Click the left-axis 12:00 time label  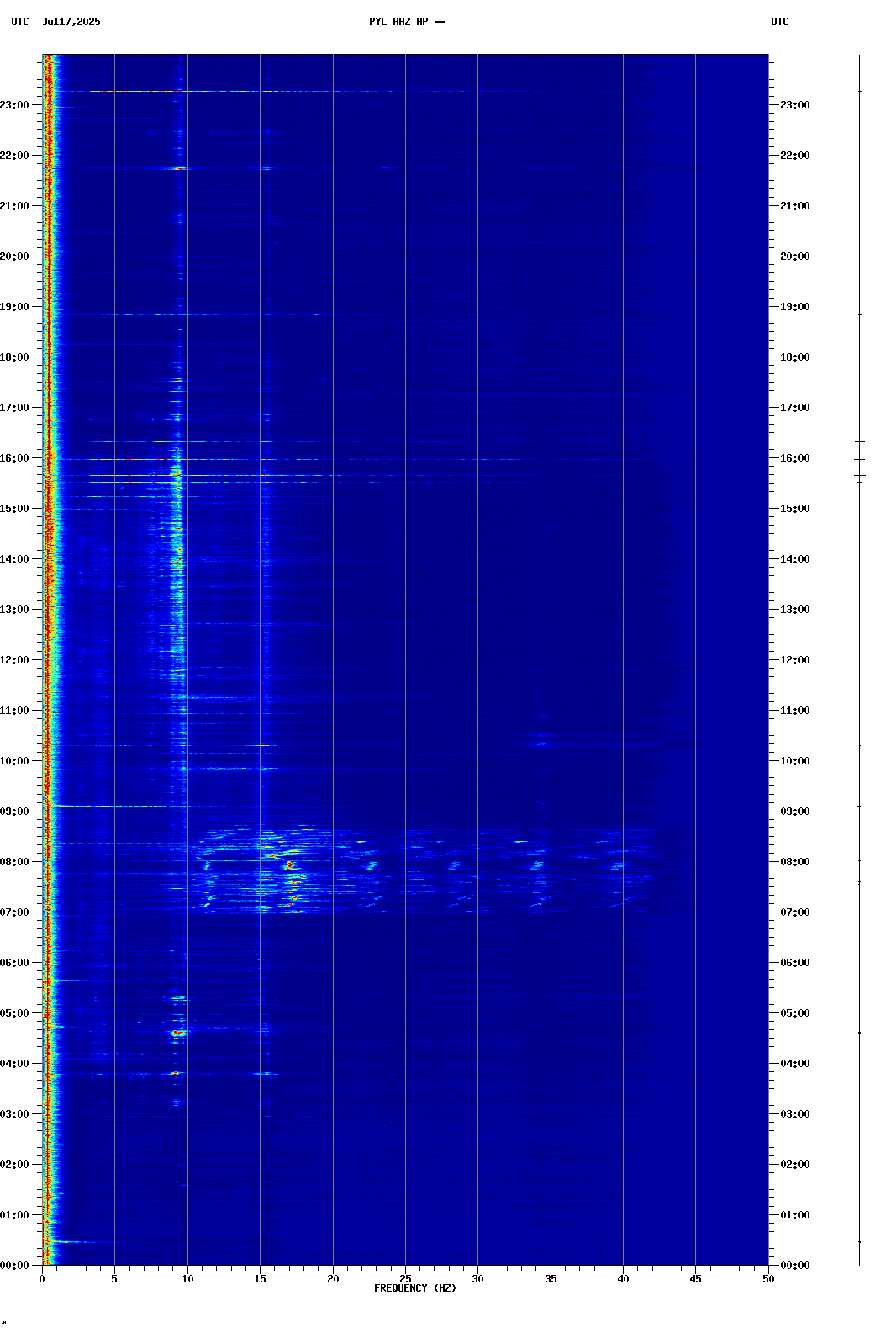click(x=15, y=660)
